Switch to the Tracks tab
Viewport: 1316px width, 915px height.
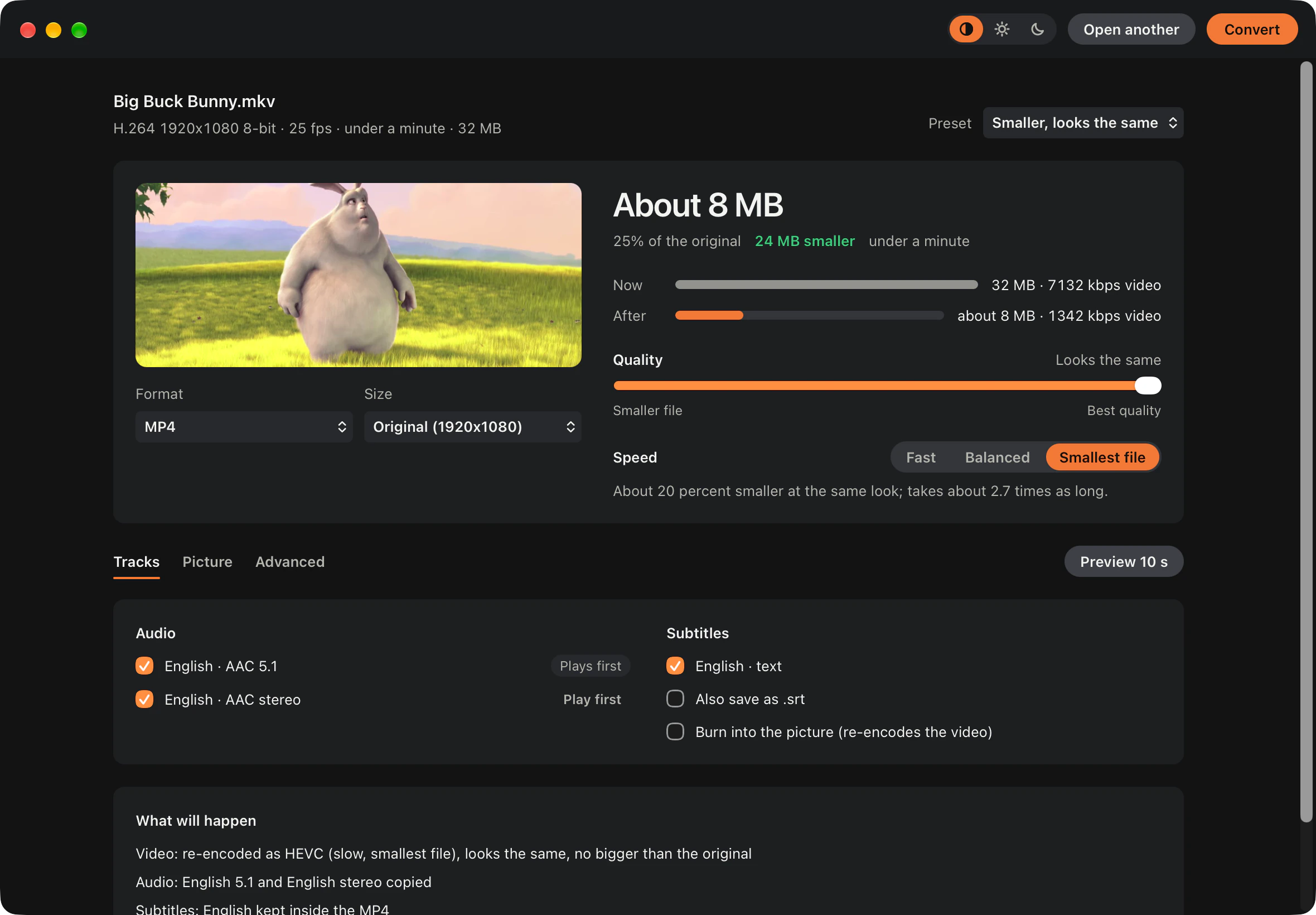[x=137, y=562]
